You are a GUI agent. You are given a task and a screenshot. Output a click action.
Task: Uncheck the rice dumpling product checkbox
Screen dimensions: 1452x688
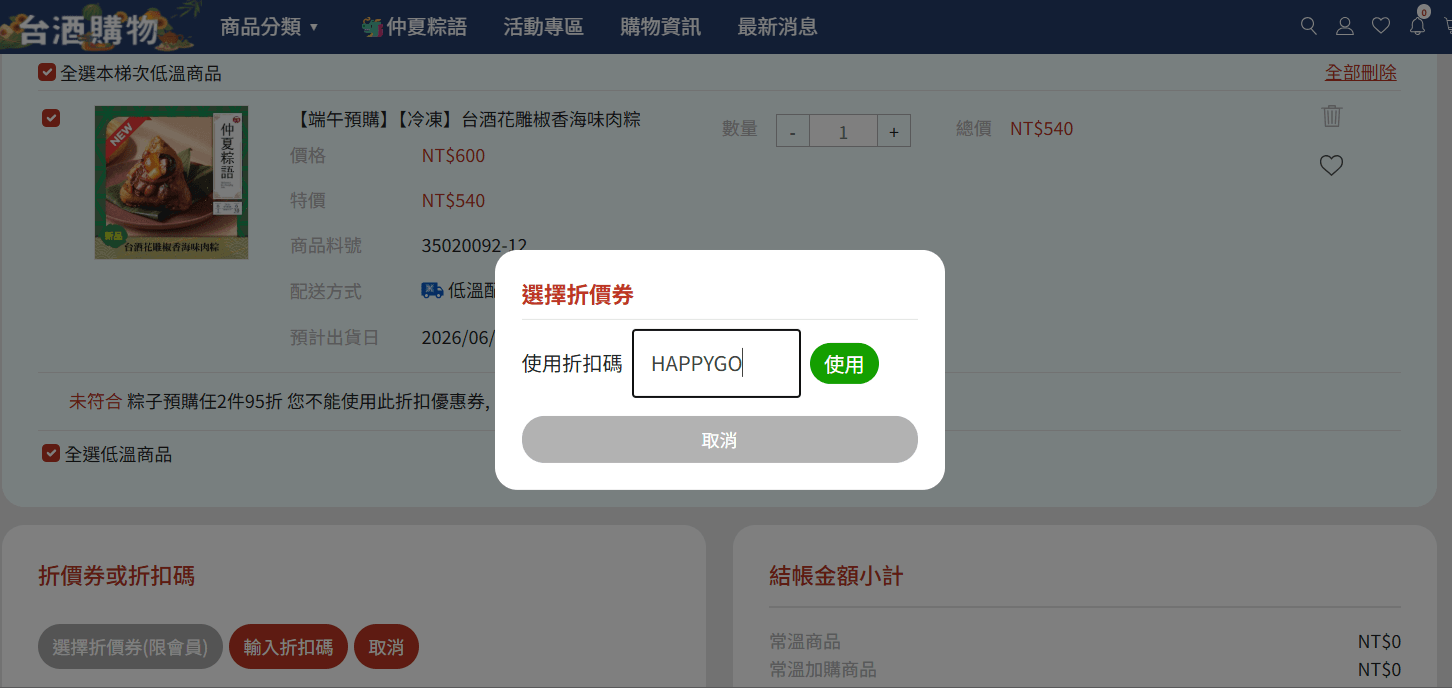(x=51, y=118)
